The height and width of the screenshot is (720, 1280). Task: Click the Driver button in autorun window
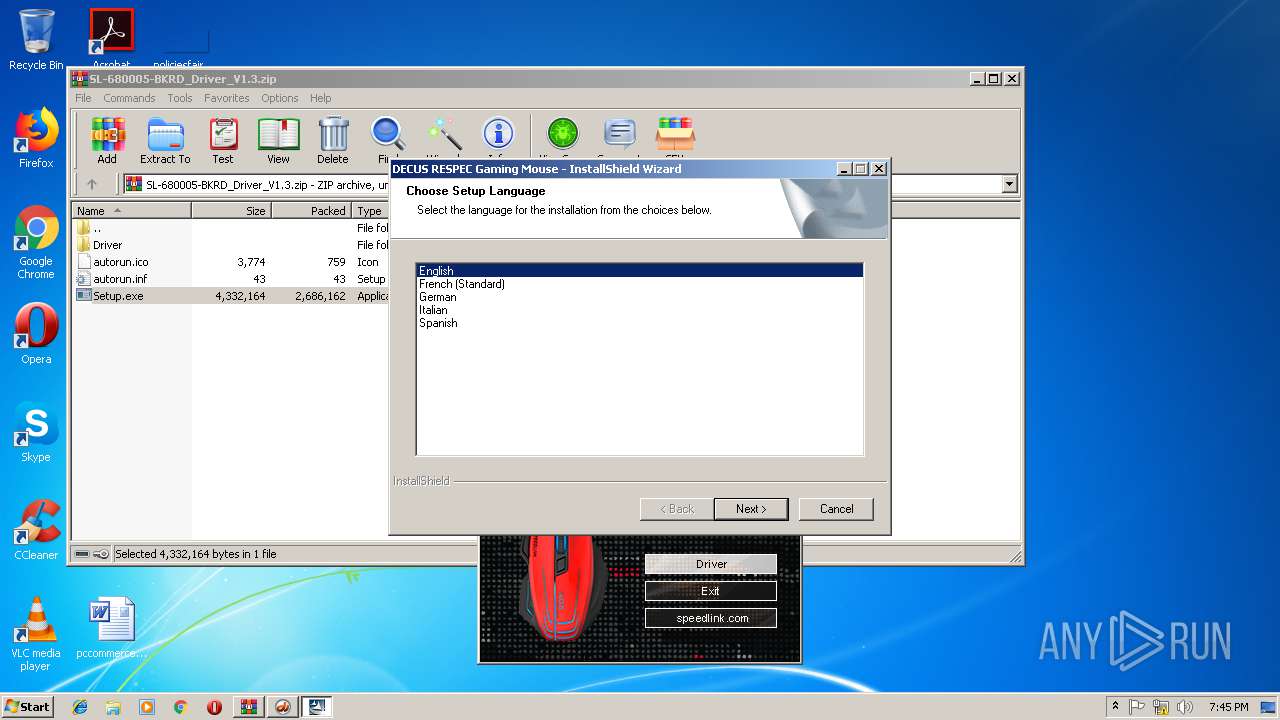(x=711, y=564)
